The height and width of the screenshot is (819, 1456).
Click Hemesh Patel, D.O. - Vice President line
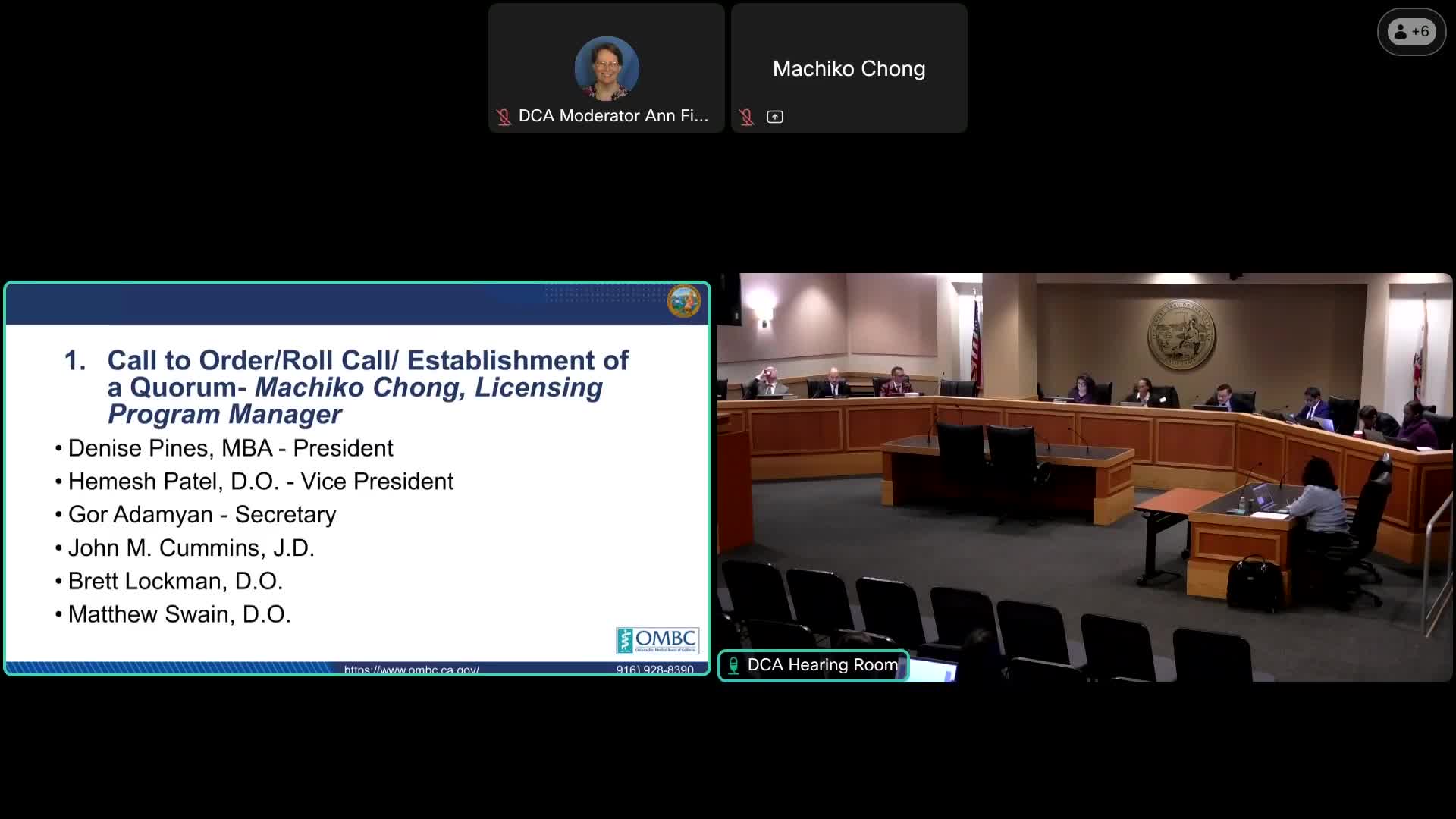click(x=260, y=482)
